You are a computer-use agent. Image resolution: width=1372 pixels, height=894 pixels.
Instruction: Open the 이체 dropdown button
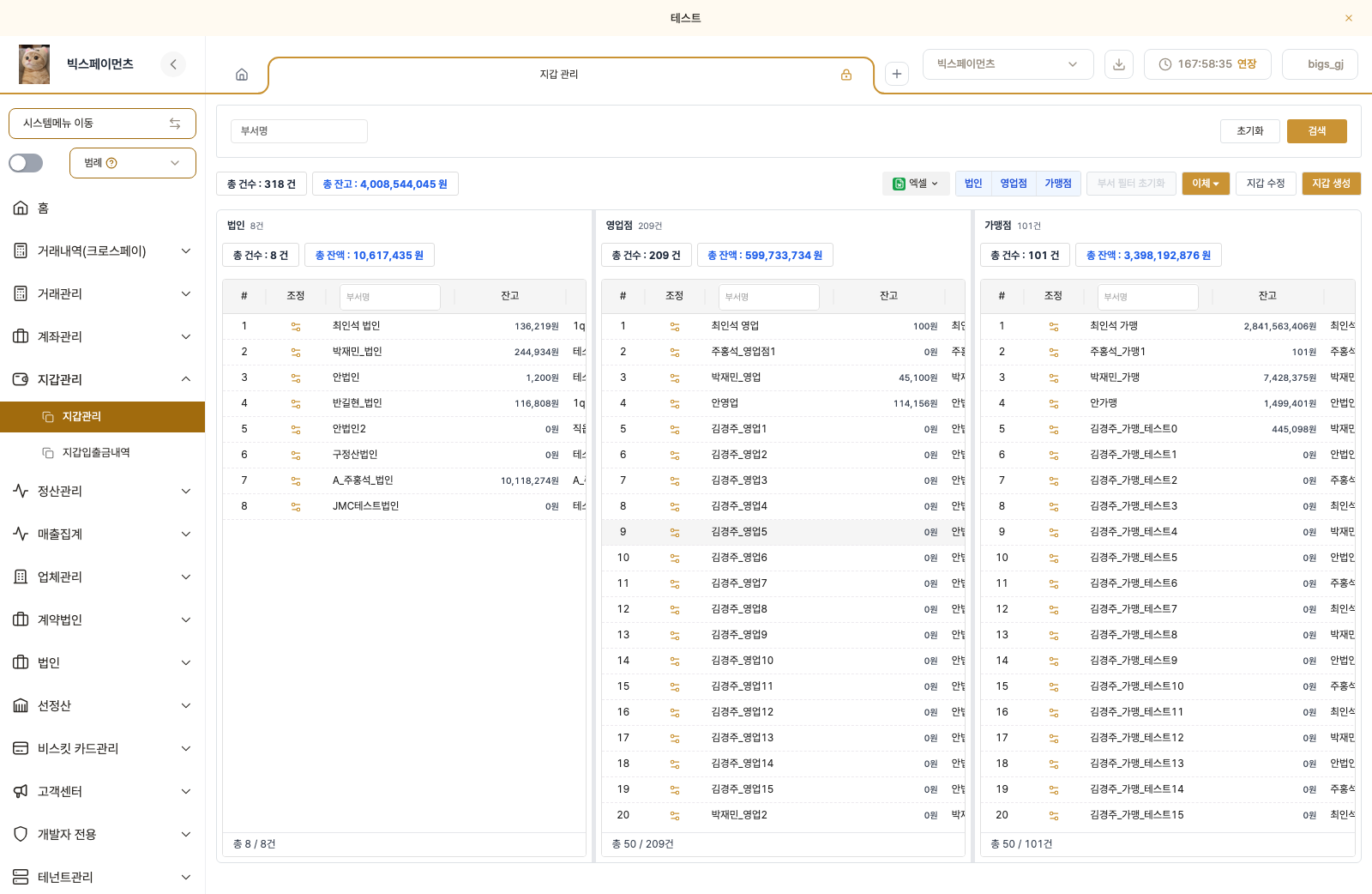coord(1206,184)
